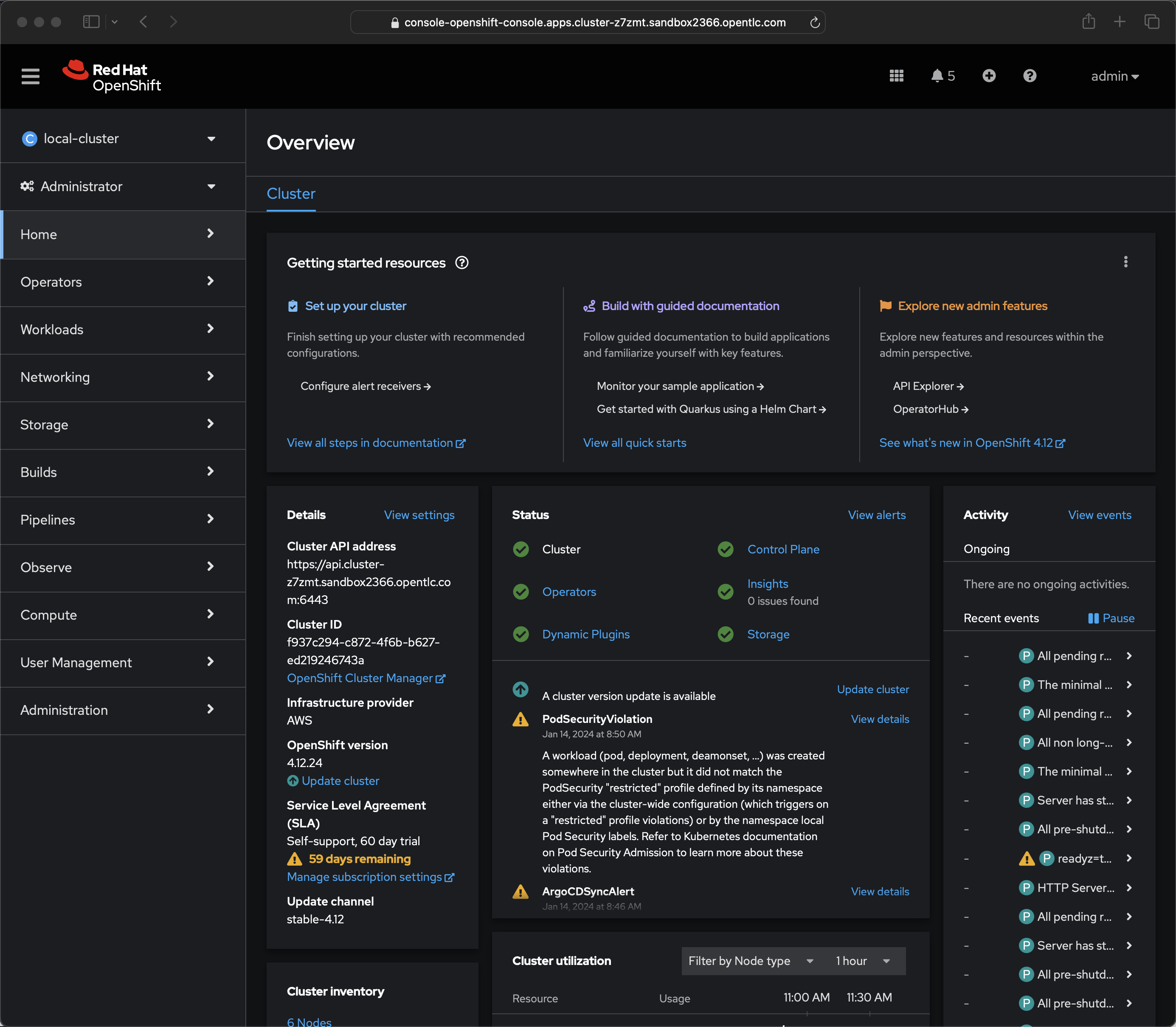Screen dimensions: 1176x1027
Task: Expand the readyz warning event entry
Action: 1128,858
